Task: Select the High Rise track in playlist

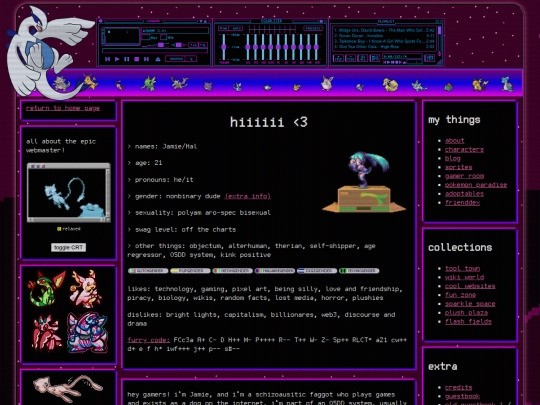Action: pyautogui.click(x=384, y=47)
